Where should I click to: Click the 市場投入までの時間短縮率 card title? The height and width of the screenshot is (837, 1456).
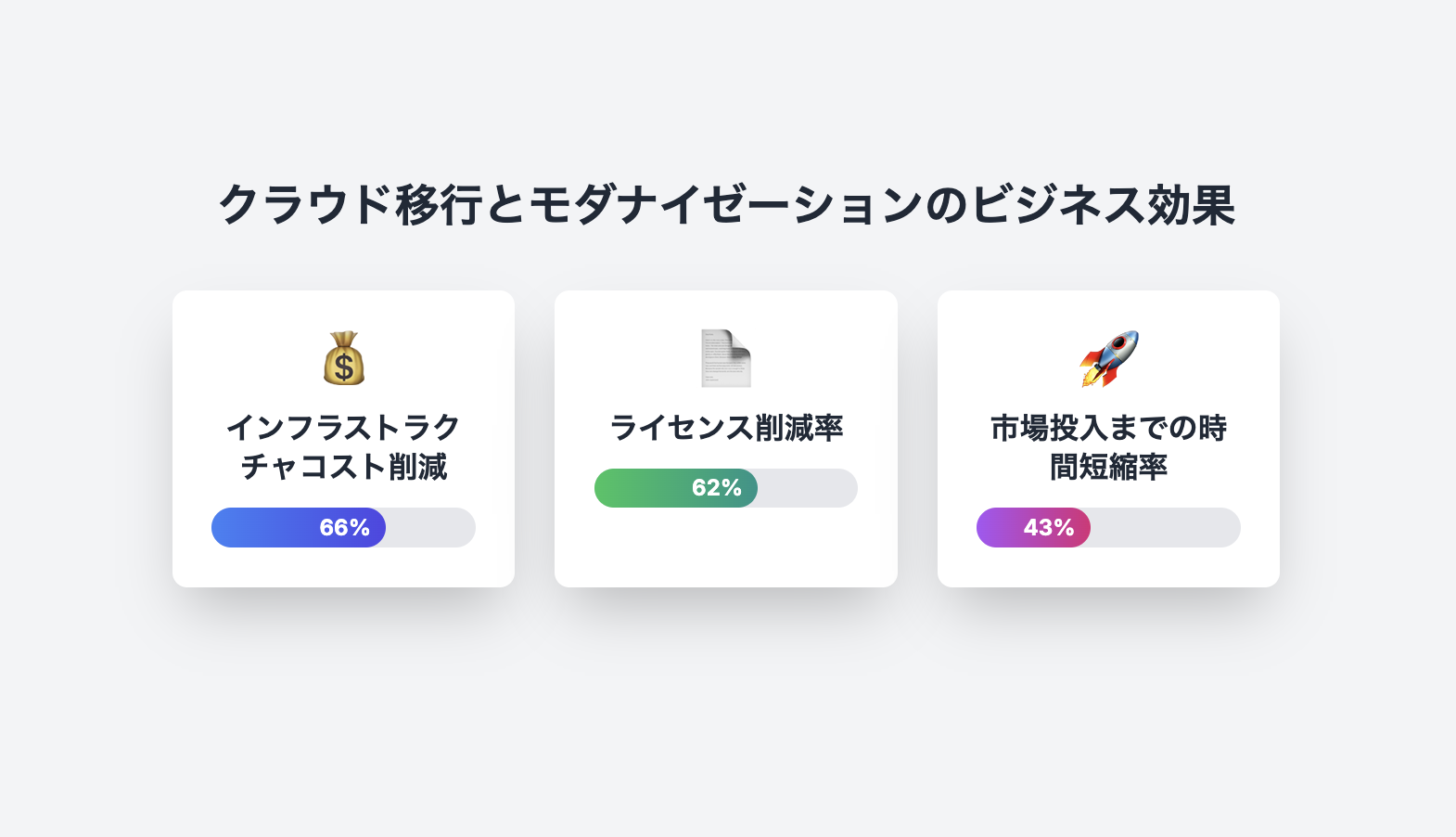tap(1108, 446)
